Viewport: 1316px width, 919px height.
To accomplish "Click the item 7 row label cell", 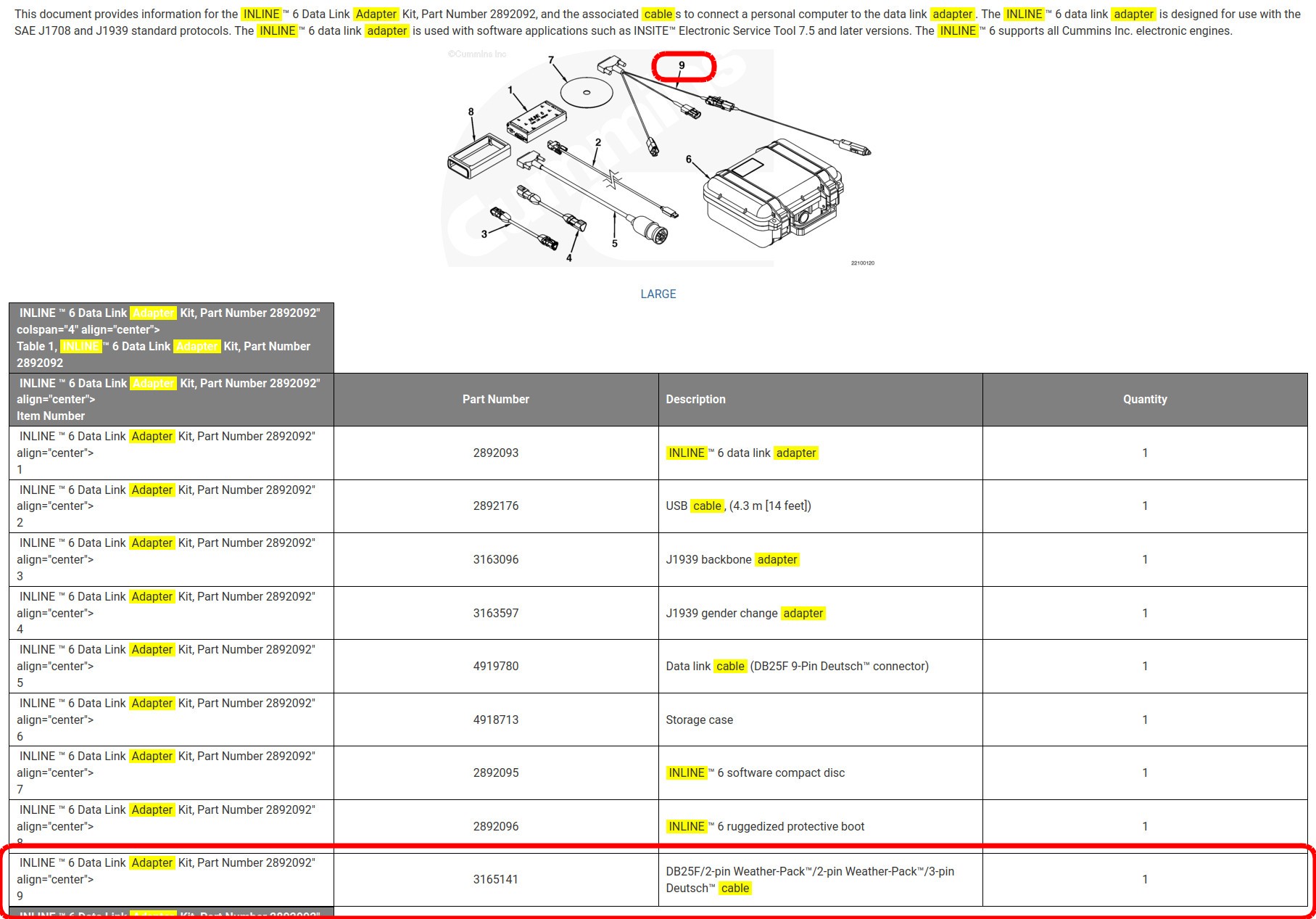I will tap(171, 772).
